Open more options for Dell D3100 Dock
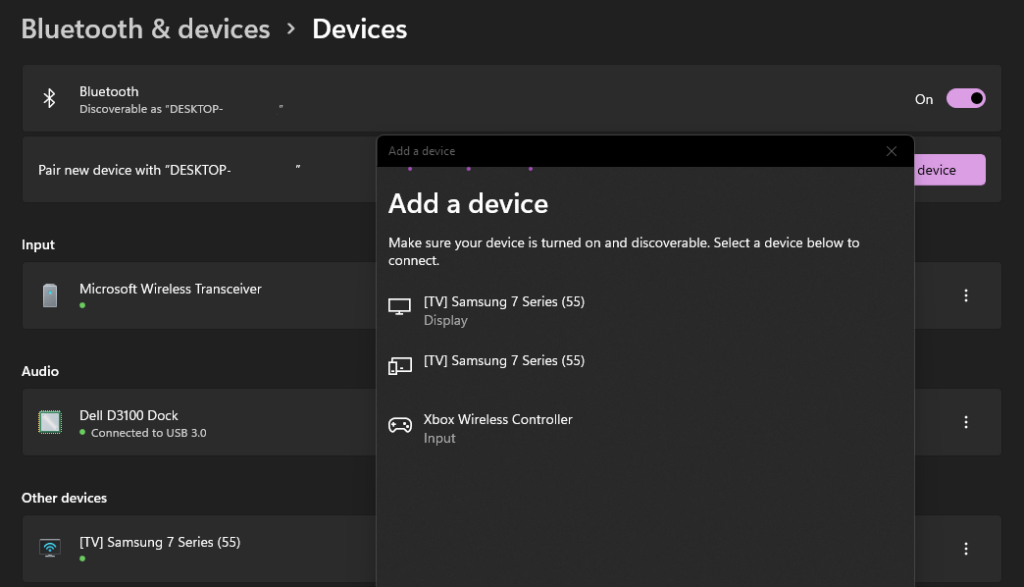This screenshot has width=1024, height=587. (966, 422)
